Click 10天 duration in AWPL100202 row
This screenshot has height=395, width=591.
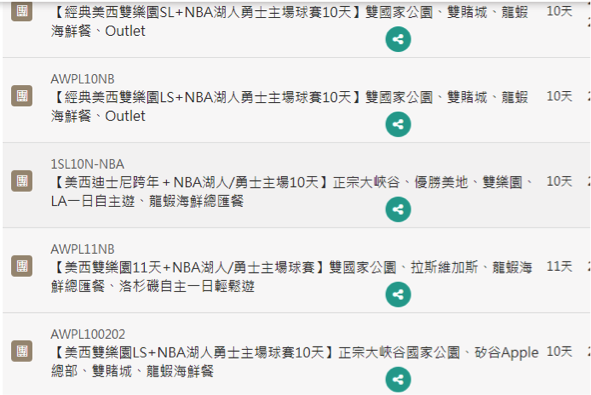[x=559, y=352]
